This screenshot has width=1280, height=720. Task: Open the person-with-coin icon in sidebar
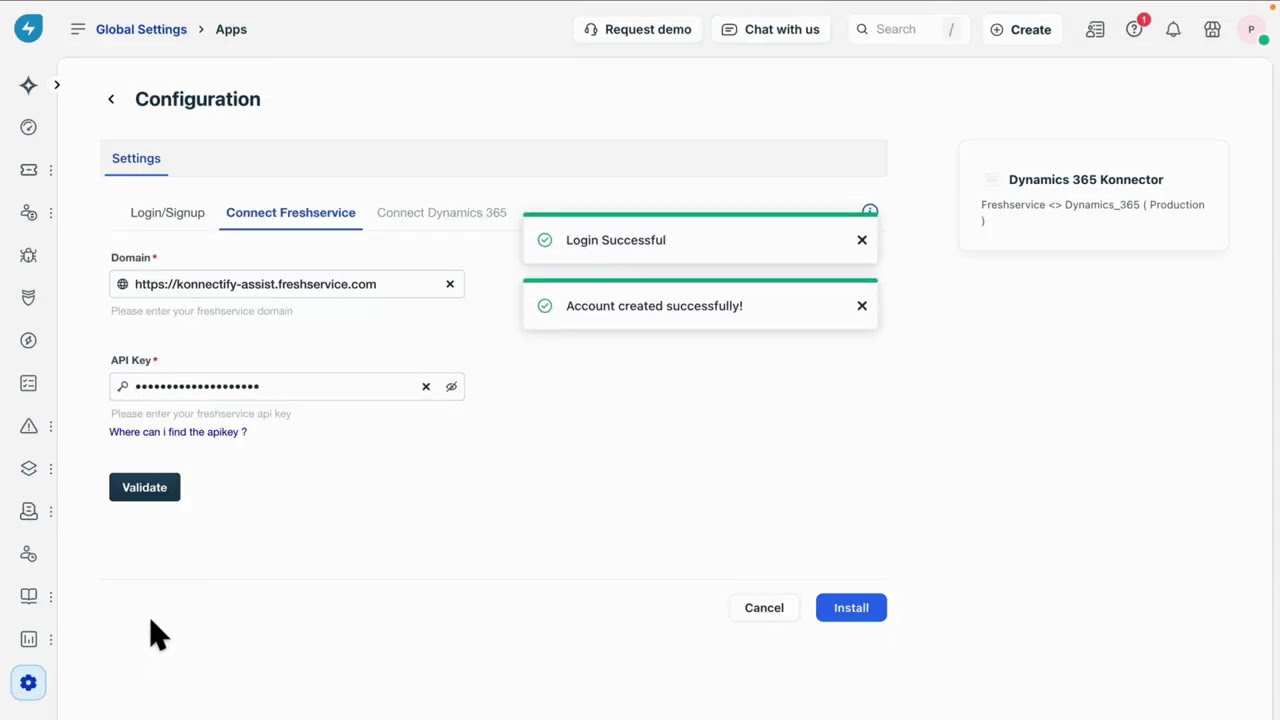pos(28,213)
